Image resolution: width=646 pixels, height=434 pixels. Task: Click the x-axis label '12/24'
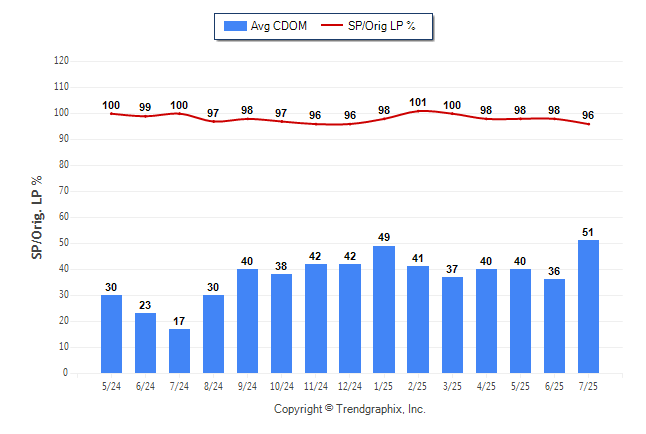350,387
